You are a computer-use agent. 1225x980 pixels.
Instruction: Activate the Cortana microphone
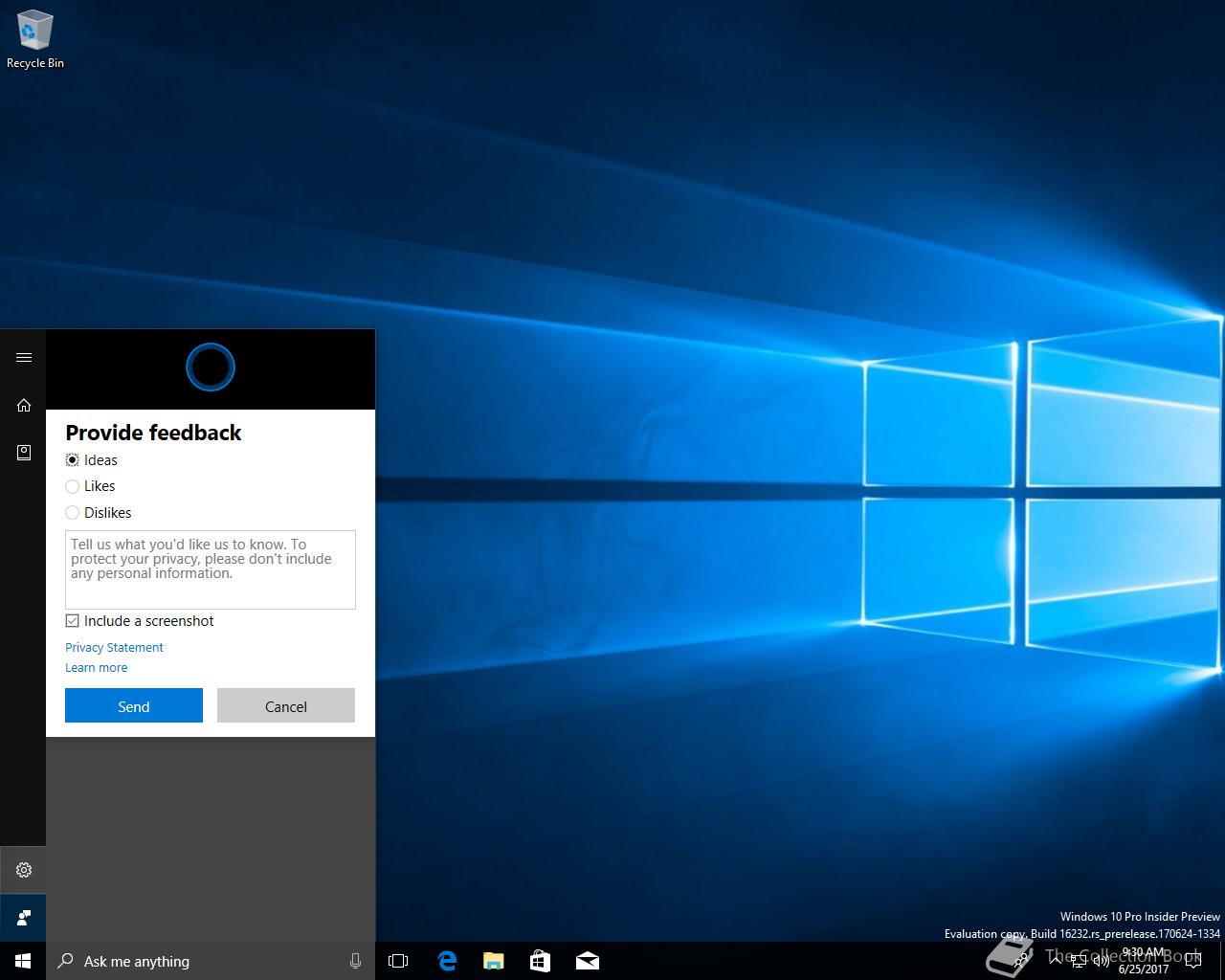pos(355,961)
